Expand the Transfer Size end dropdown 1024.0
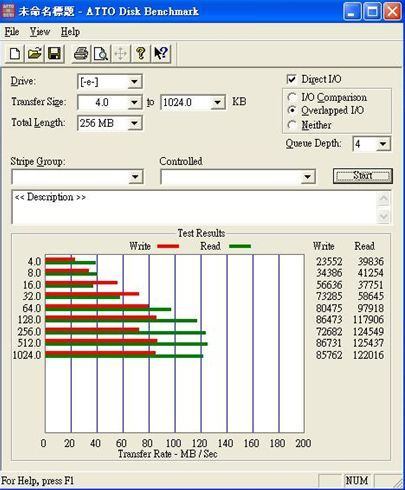The image size is (405, 490). (x=217, y=102)
